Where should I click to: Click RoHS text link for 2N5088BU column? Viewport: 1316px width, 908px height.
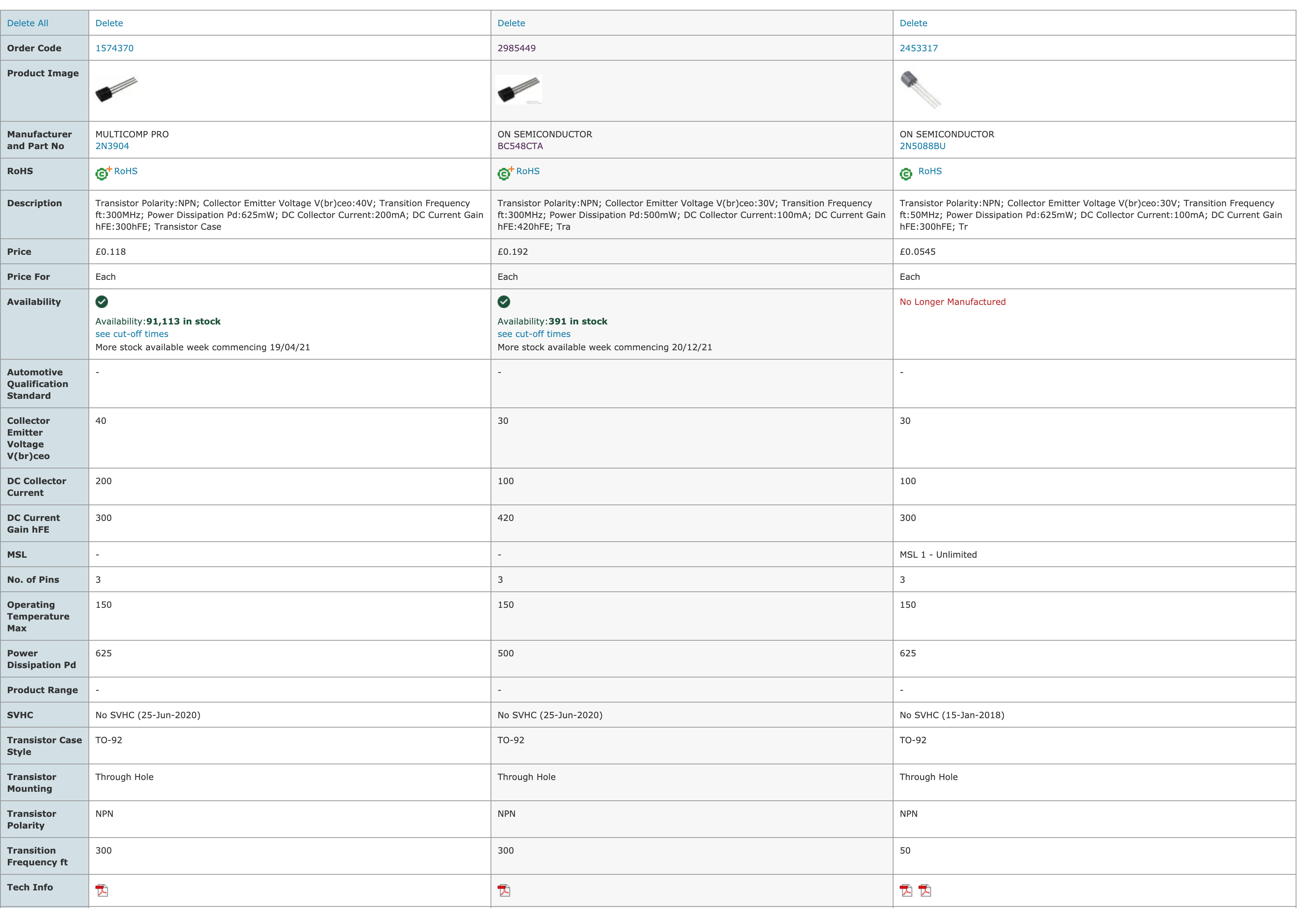(x=930, y=171)
